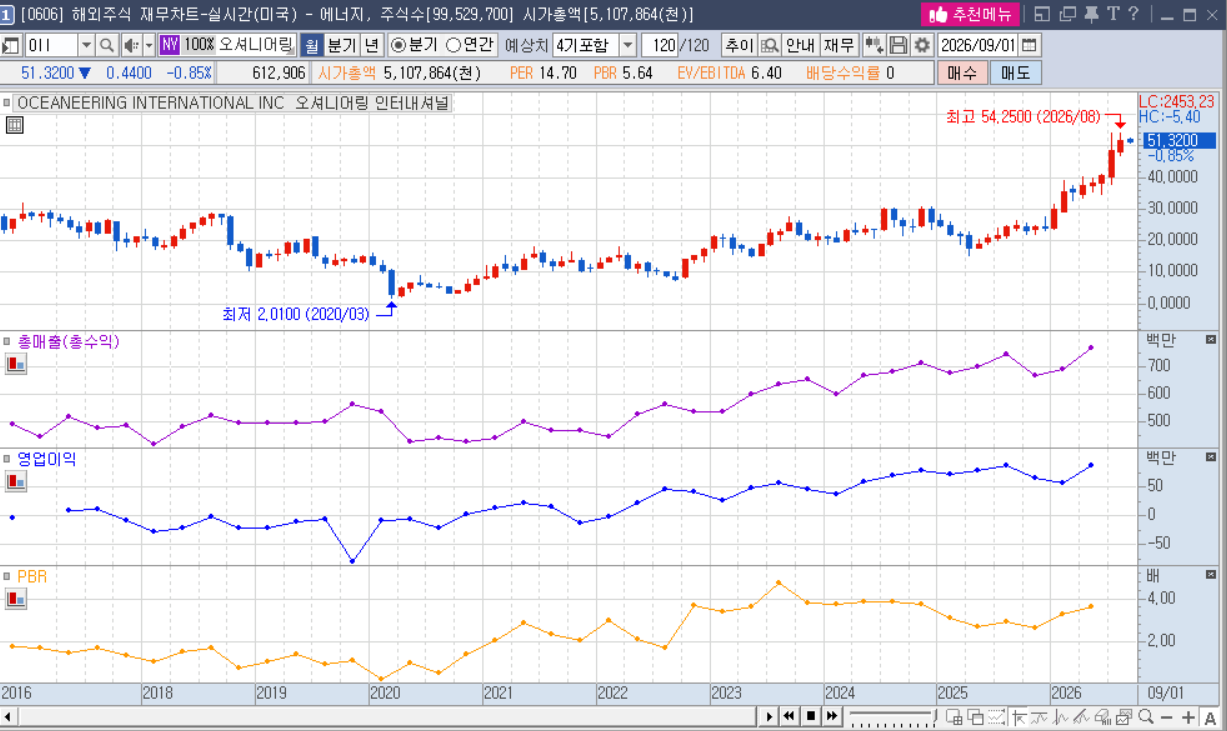
Task: Click the date field 2026/09/01
Action: pyautogui.click(x=977, y=45)
